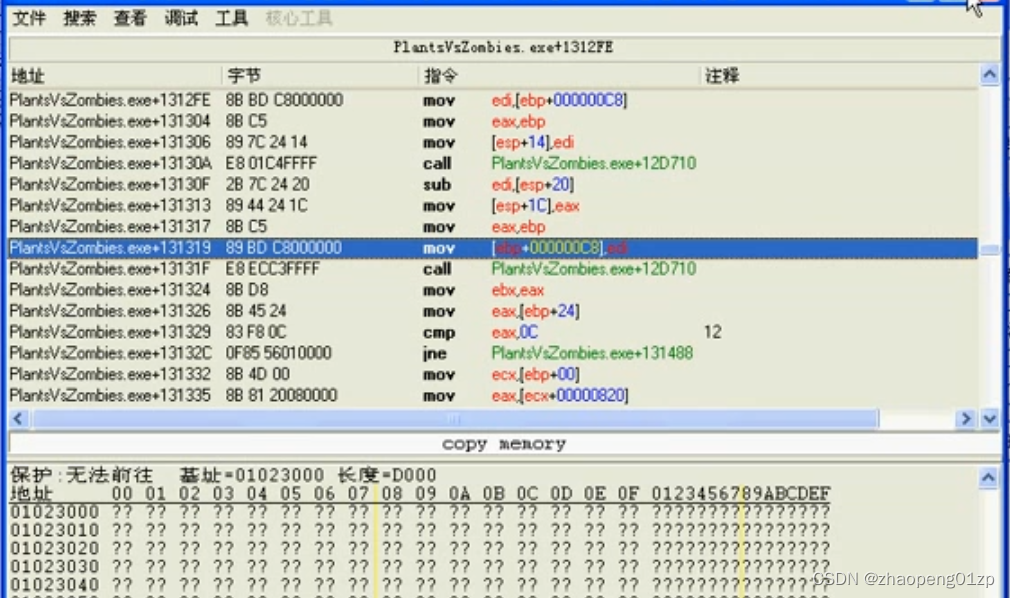1010x598 pixels.
Task: Click the 长度=D000 text
Action: (387, 476)
